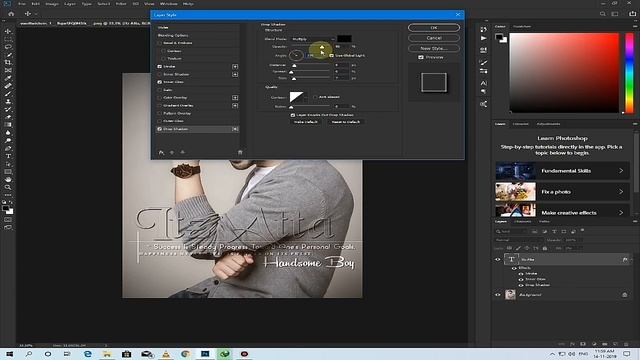Add another Stroke effect with plus icon
Image resolution: width=640 pixels, height=360 pixels.
point(235,67)
